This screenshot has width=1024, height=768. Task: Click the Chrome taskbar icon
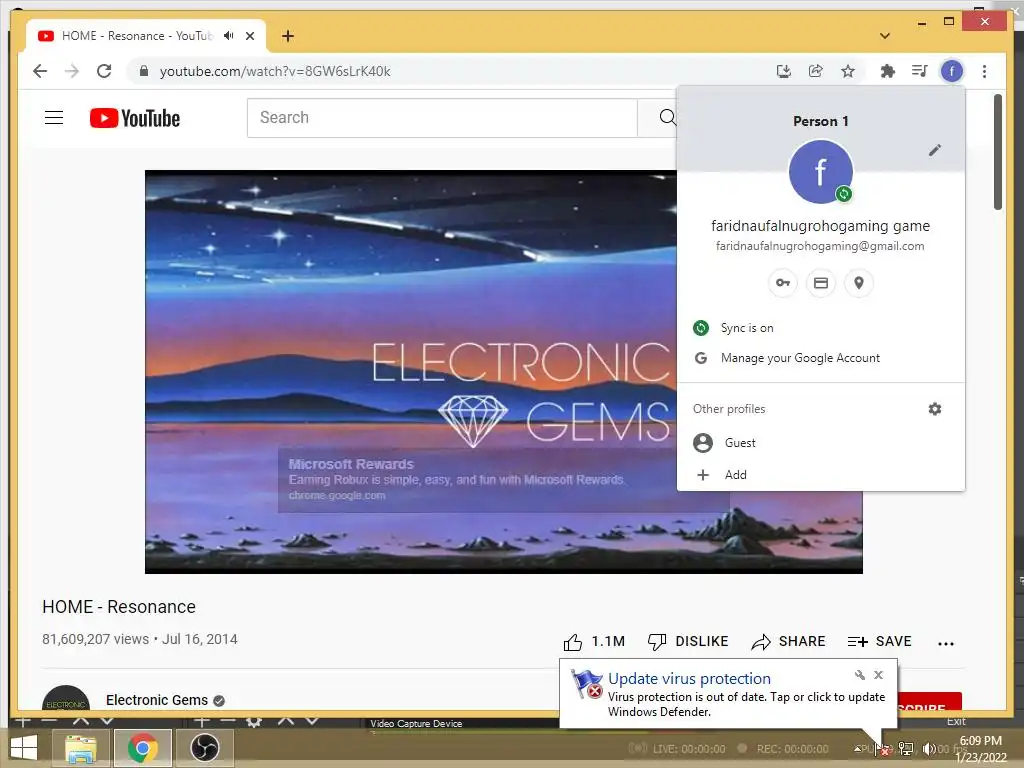143,748
